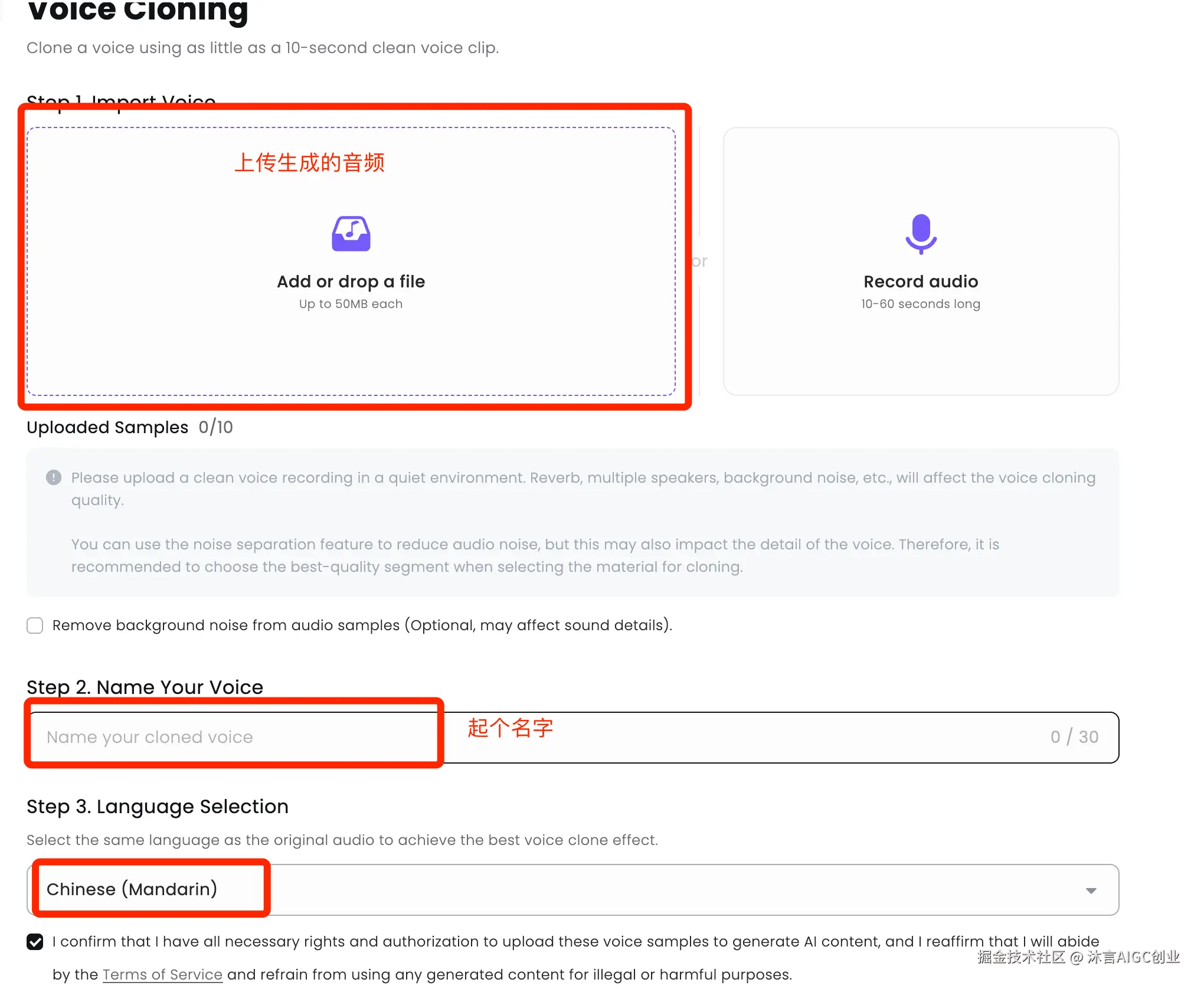Click the 'Step 2. Name Your Voice' heading

click(145, 687)
